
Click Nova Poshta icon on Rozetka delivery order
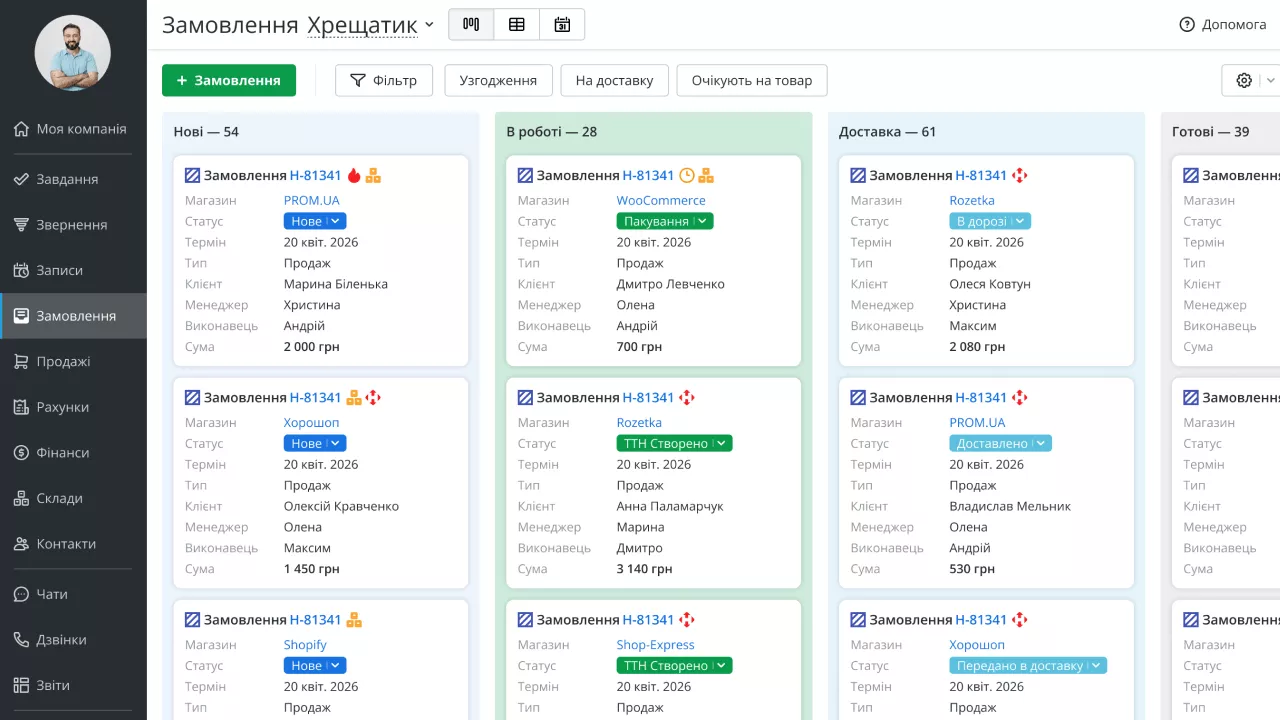click(1019, 176)
